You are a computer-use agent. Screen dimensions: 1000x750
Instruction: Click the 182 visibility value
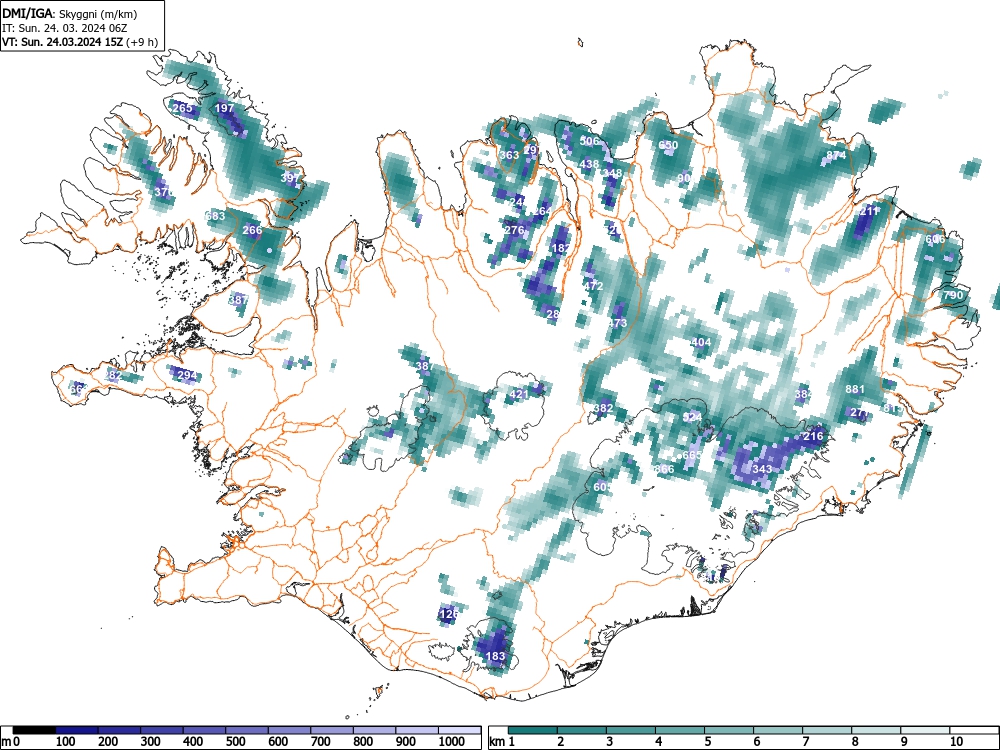coord(561,247)
